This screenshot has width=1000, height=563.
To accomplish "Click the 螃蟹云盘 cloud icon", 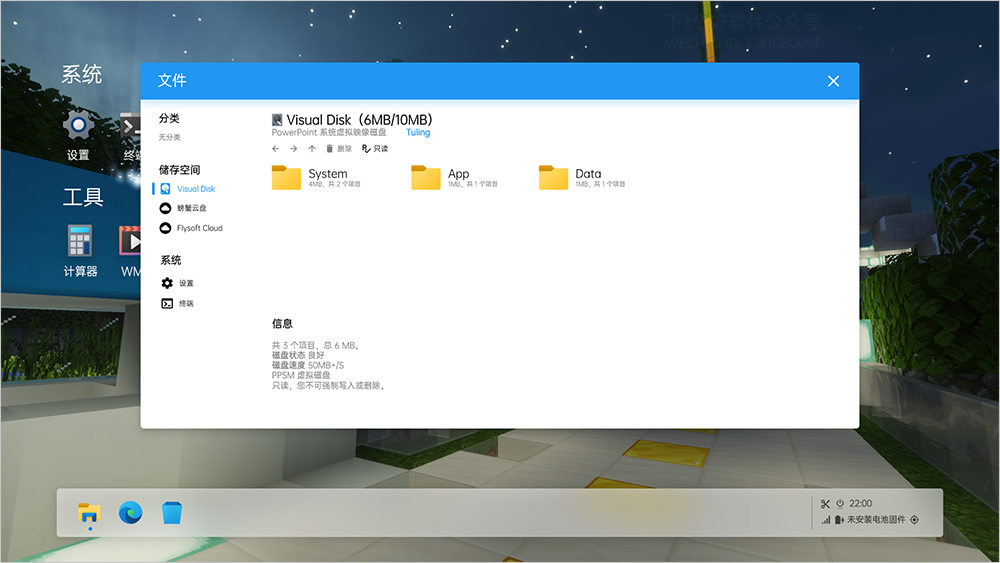I will (x=165, y=208).
